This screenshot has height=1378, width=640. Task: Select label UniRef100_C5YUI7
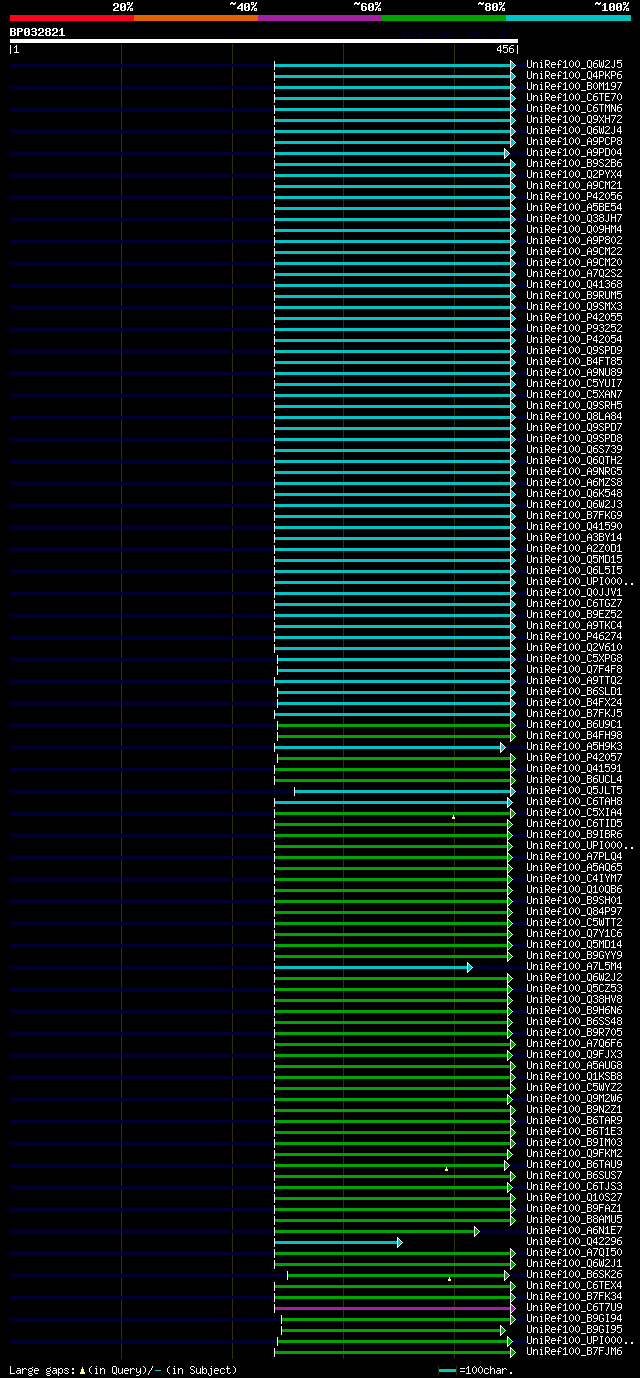coord(574,383)
